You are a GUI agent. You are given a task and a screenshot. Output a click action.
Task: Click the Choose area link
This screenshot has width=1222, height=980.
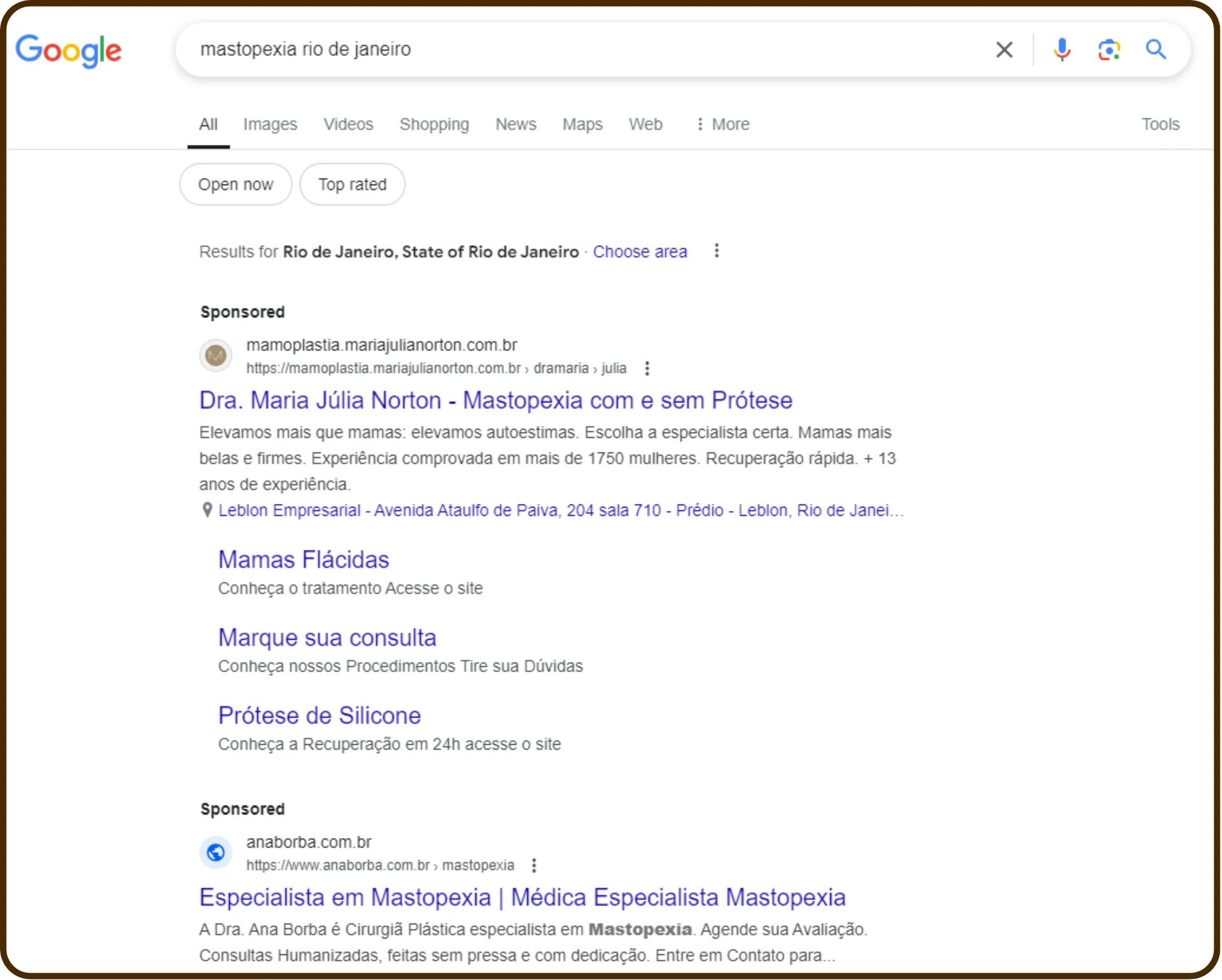coord(640,252)
